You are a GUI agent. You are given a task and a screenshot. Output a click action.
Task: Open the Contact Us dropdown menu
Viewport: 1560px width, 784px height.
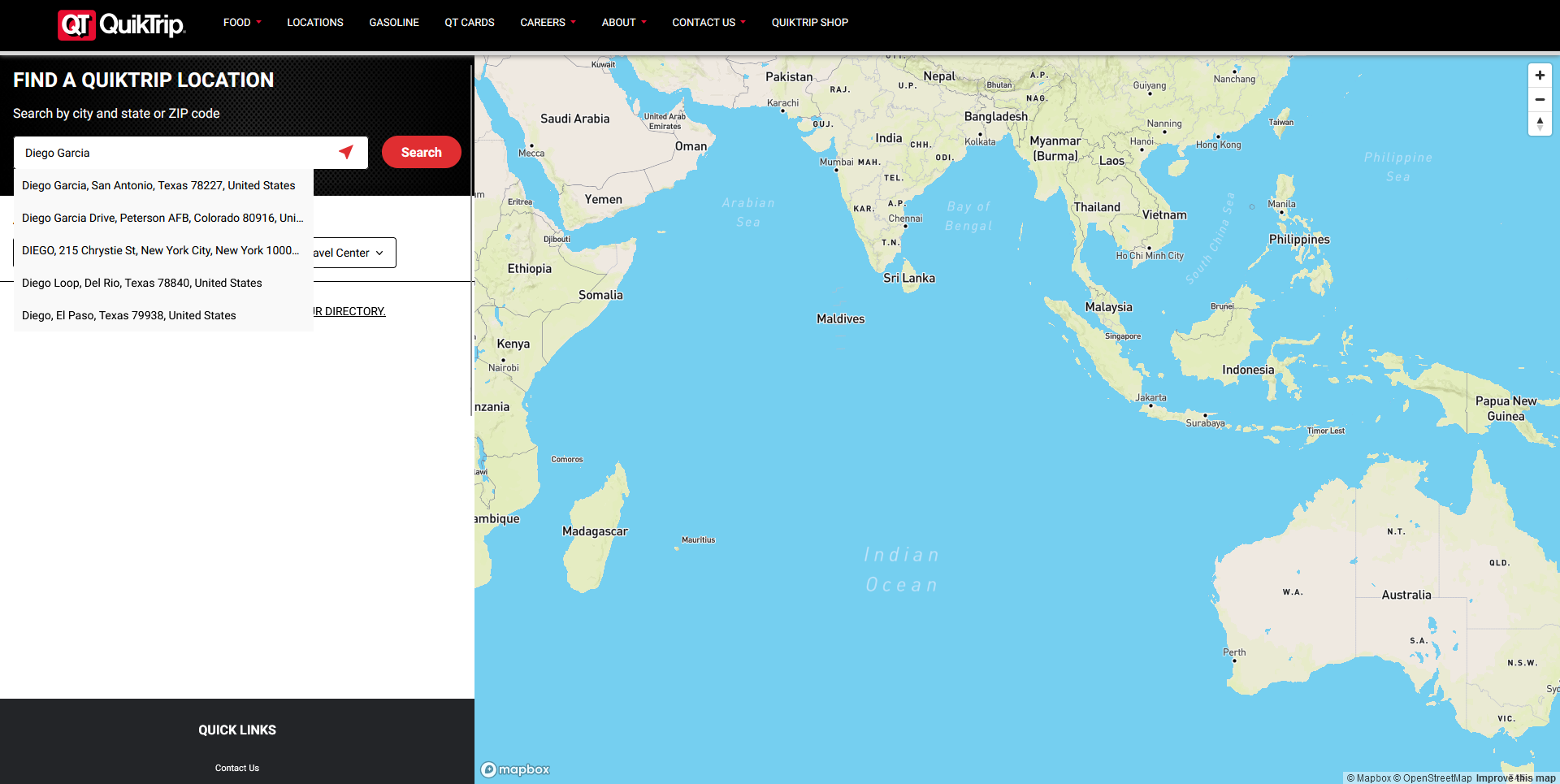click(x=708, y=23)
